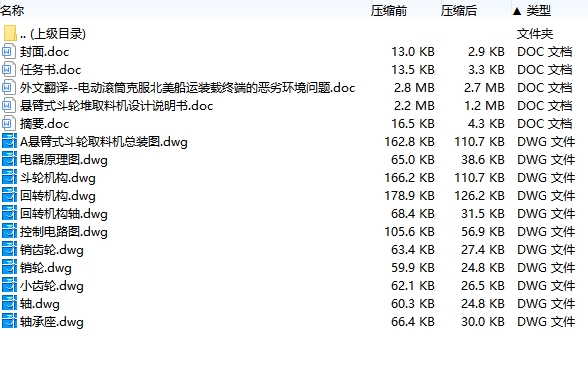Click the DWG icon beside 小齿轮.dwg
The height and width of the screenshot is (365, 588).
(x=9, y=285)
